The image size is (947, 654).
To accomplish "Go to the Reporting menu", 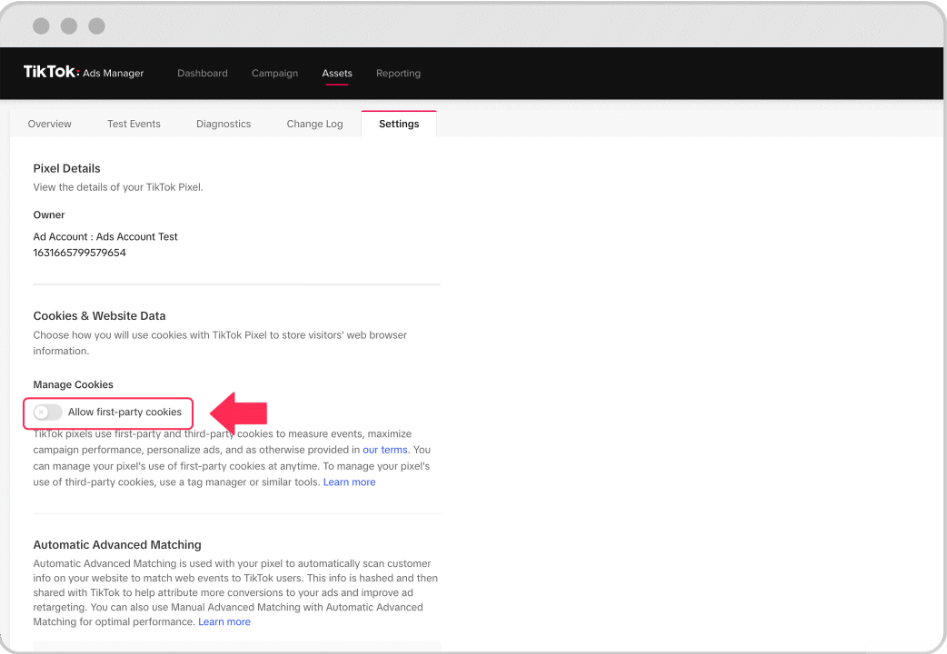I will 398,73.
